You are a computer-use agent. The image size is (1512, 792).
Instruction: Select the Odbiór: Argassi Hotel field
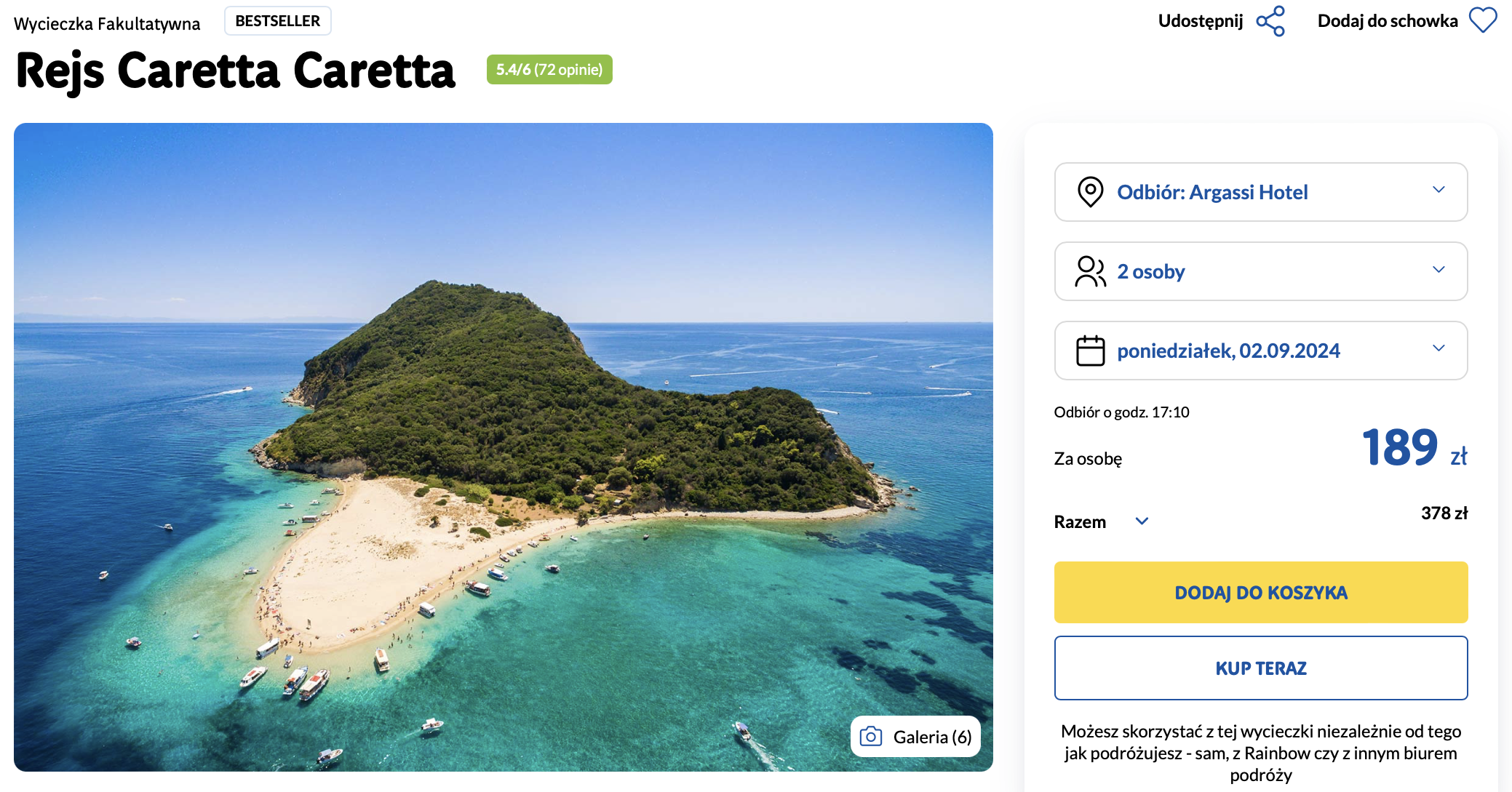[x=1212, y=192]
